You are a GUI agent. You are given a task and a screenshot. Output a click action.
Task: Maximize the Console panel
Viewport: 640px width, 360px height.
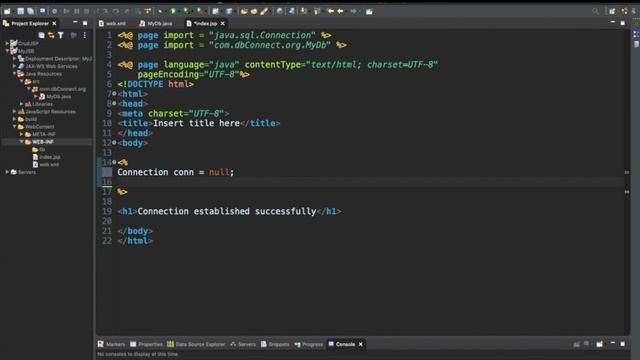coord(622,344)
